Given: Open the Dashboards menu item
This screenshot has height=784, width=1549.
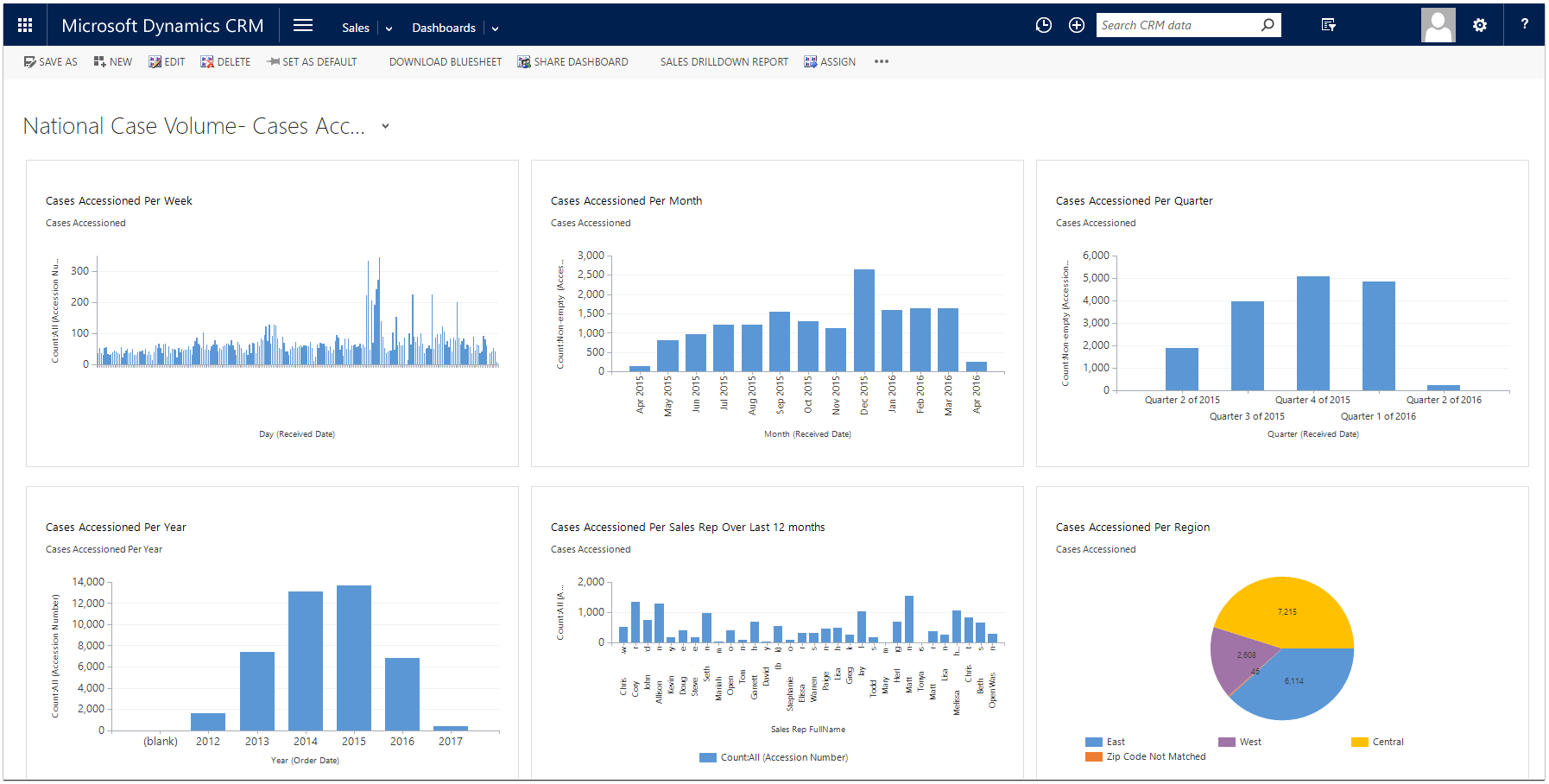Looking at the screenshot, I should (444, 28).
